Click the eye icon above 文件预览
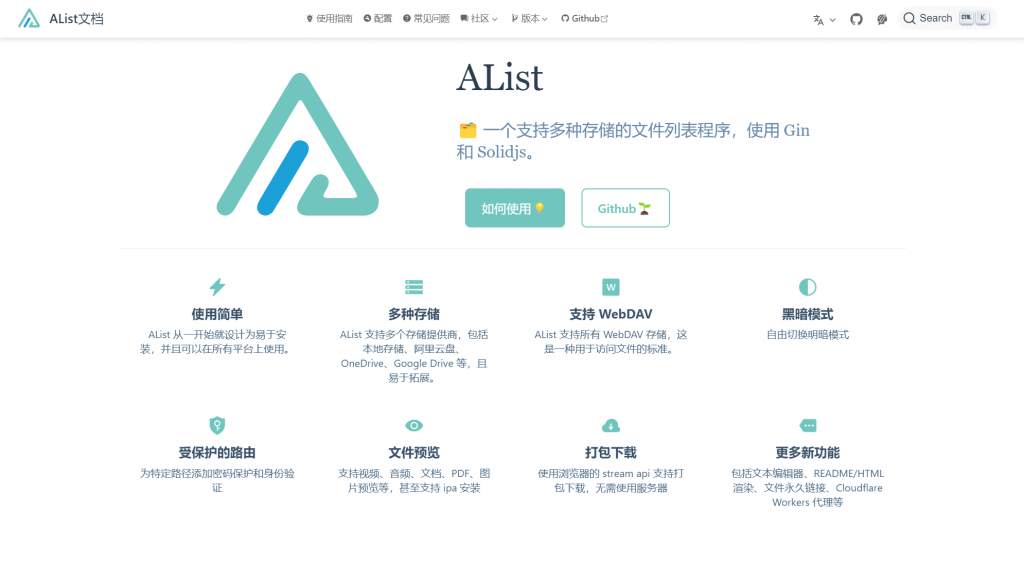 pos(414,425)
